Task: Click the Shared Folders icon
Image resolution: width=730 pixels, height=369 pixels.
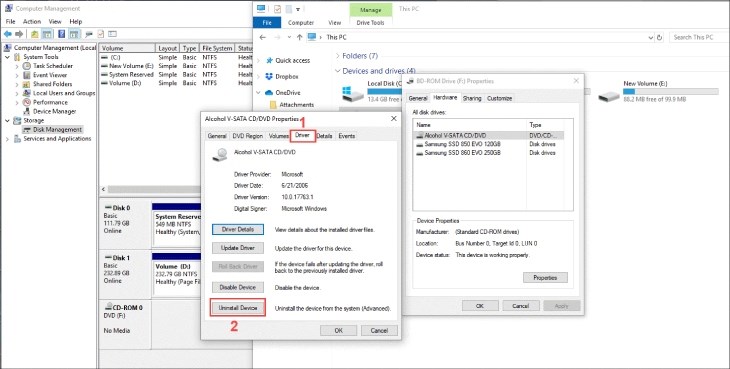Action: [27, 84]
